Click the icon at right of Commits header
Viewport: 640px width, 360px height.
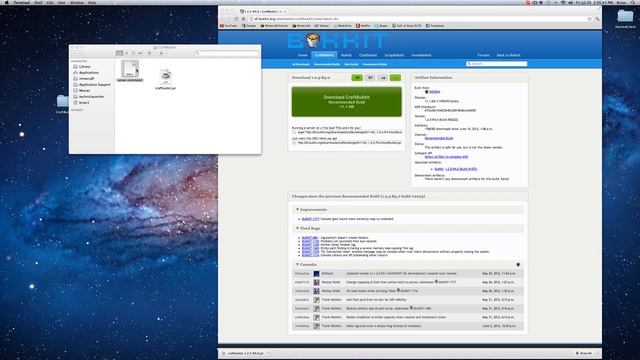click(518, 264)
